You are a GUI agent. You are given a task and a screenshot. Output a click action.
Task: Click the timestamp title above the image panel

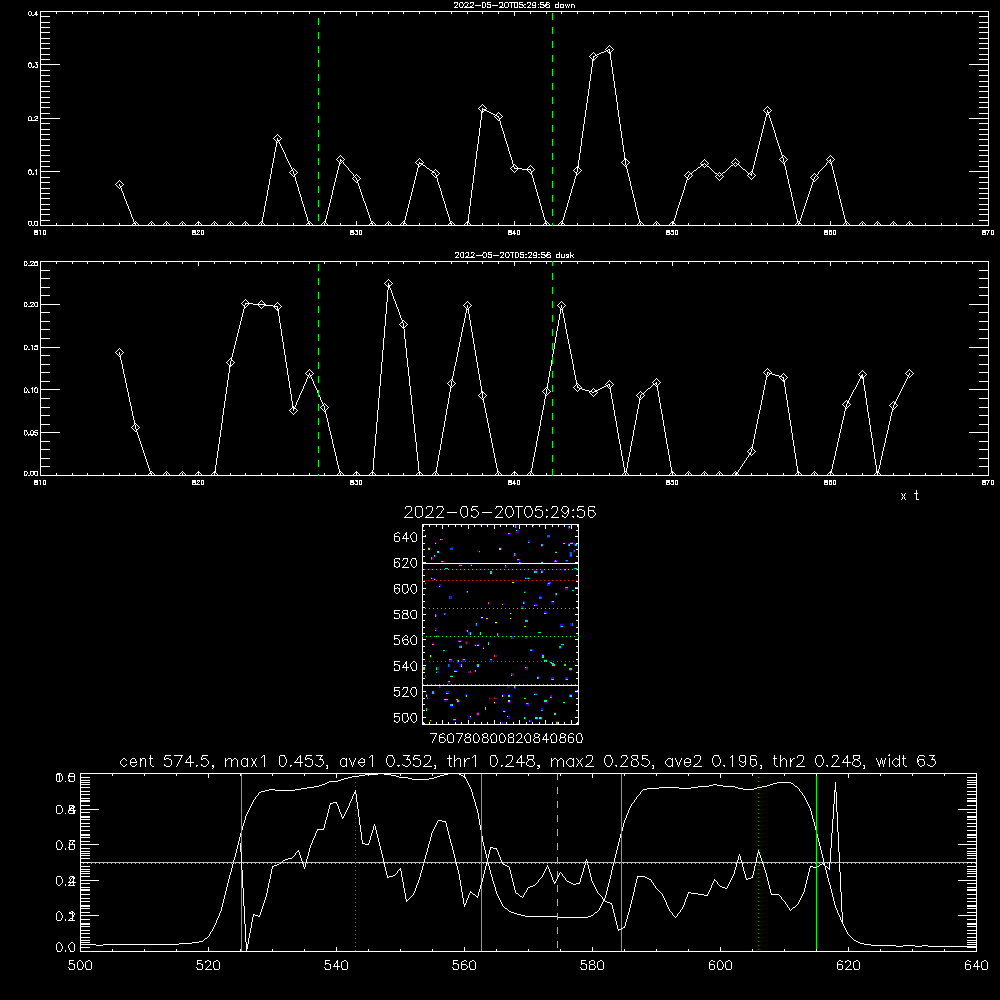click(x=500, y=512)
